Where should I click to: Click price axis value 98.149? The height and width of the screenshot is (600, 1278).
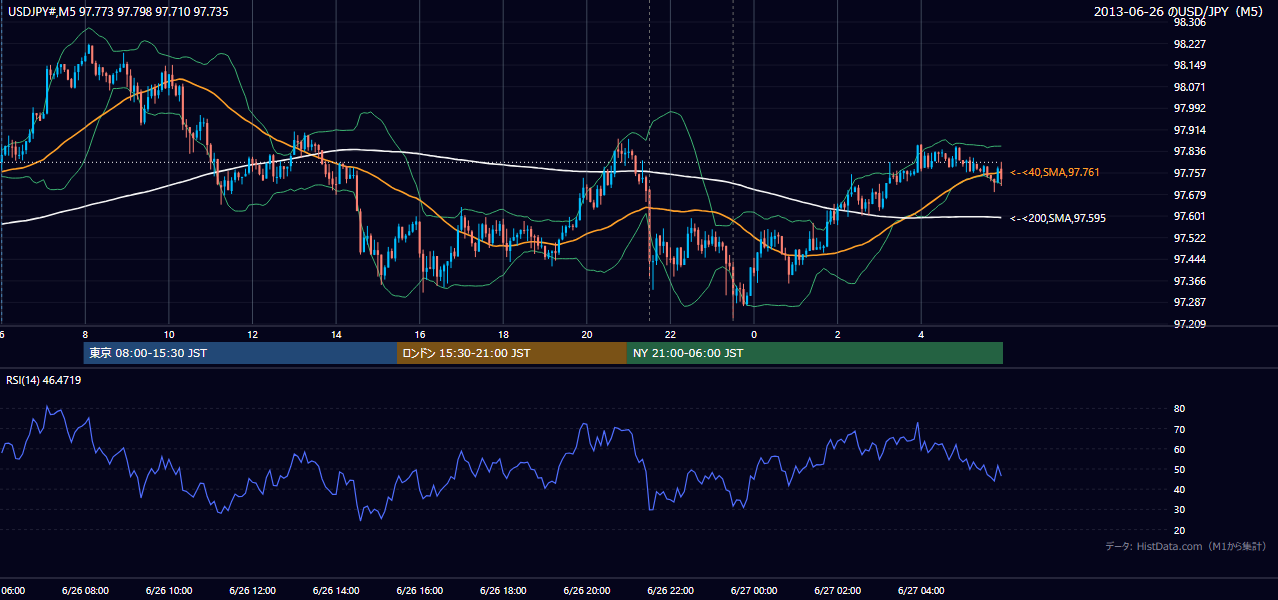1189,66
